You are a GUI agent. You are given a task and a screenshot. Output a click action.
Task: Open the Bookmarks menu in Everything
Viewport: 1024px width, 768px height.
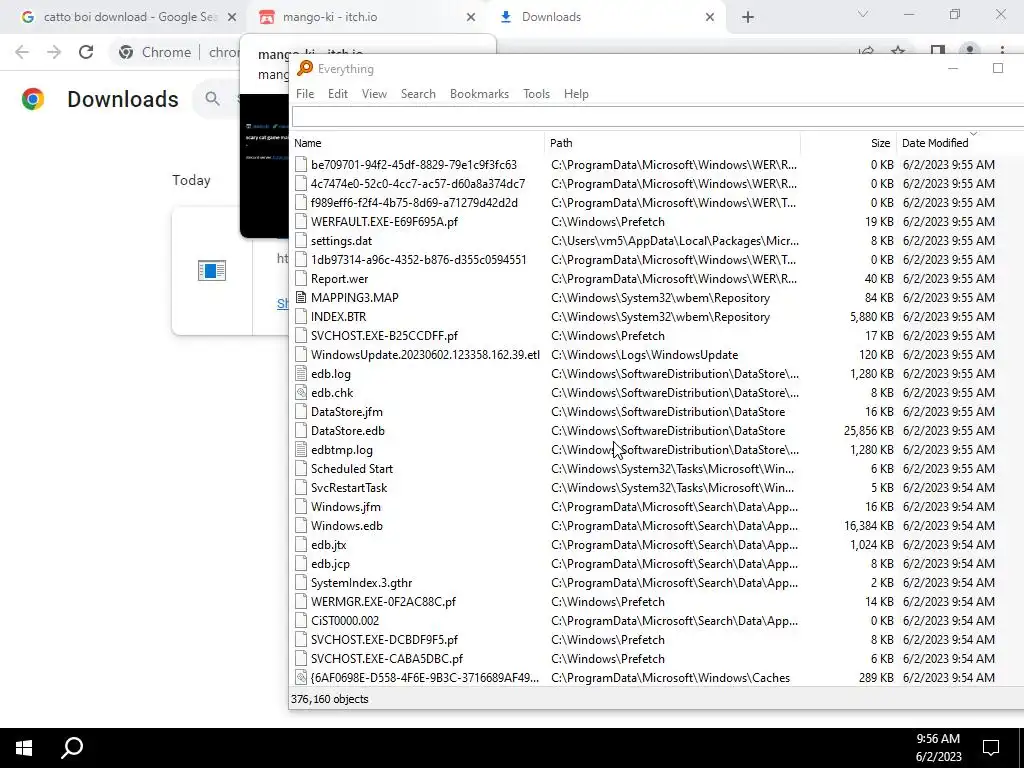pyautogui.click(x=479, y=93)
